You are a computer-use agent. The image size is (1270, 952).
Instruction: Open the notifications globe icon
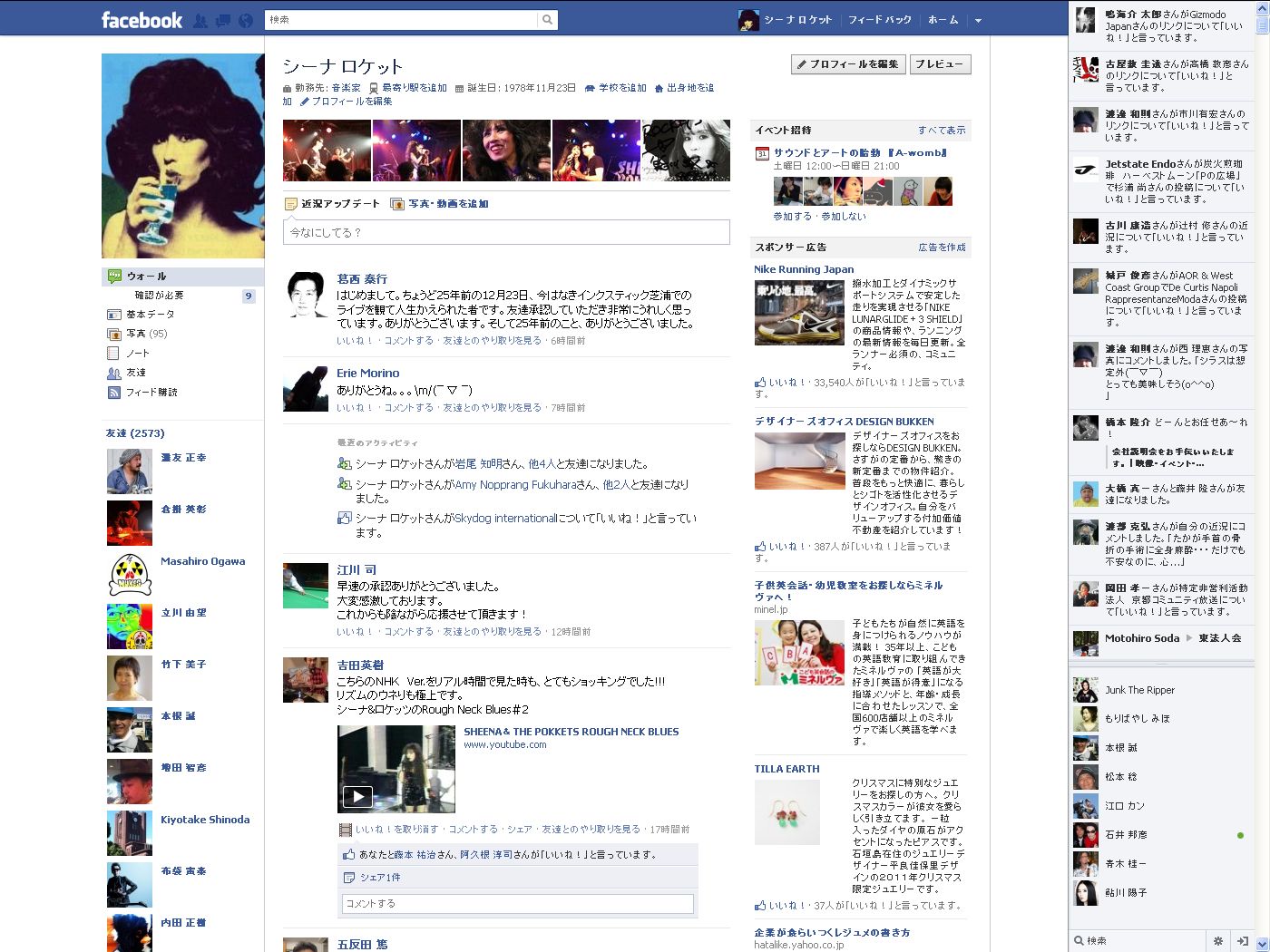246,20
